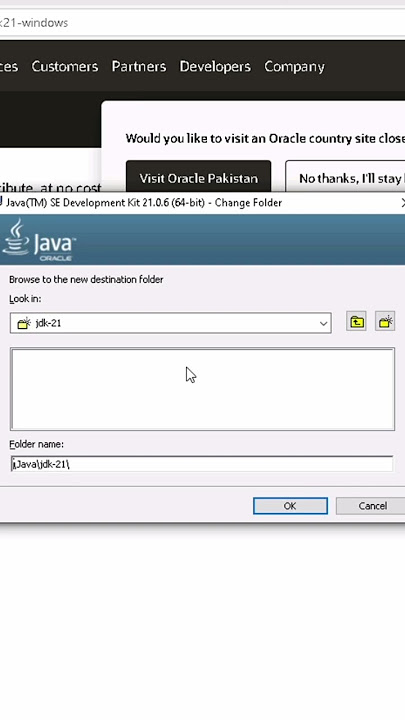The width and height of the screenshot is (405, 720).
Task: Confirm folder with OK button
Action: [290, 506]
